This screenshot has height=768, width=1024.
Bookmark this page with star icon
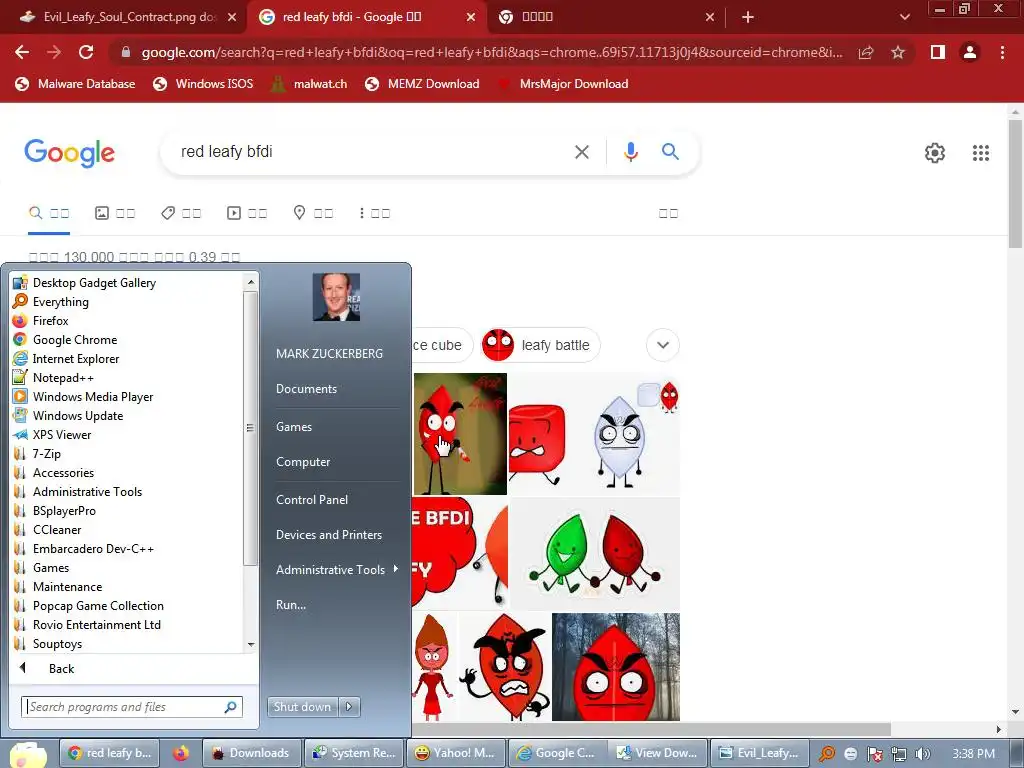(898, 52)
